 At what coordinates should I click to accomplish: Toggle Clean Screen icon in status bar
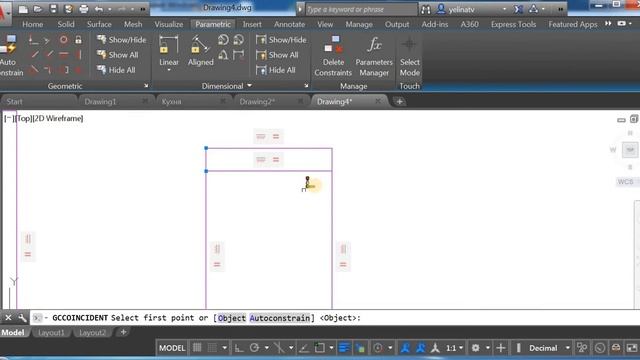click(x=632, y=348)
